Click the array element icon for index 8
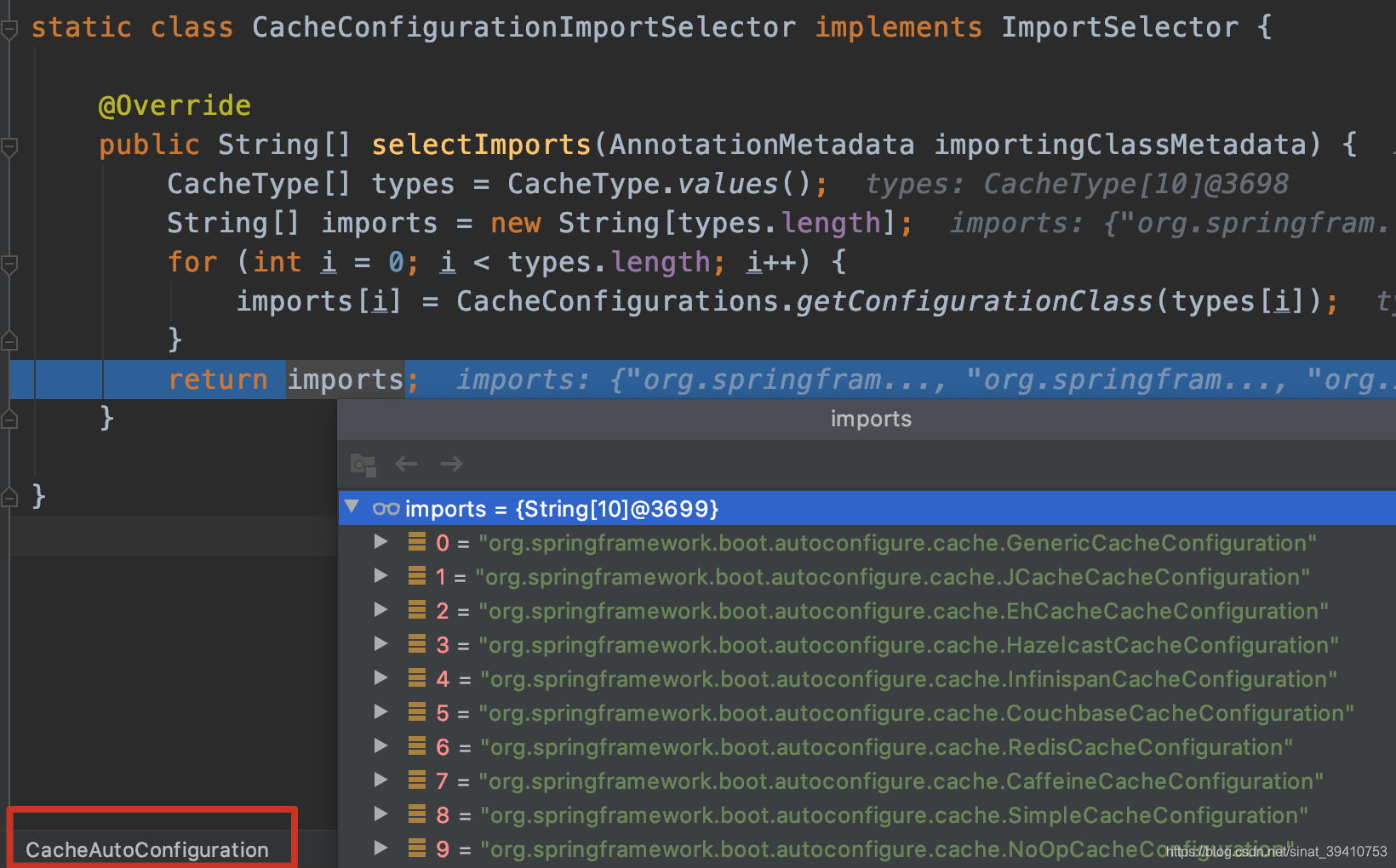The width and height of the screenshot is (1396, 868). (417, 814)
